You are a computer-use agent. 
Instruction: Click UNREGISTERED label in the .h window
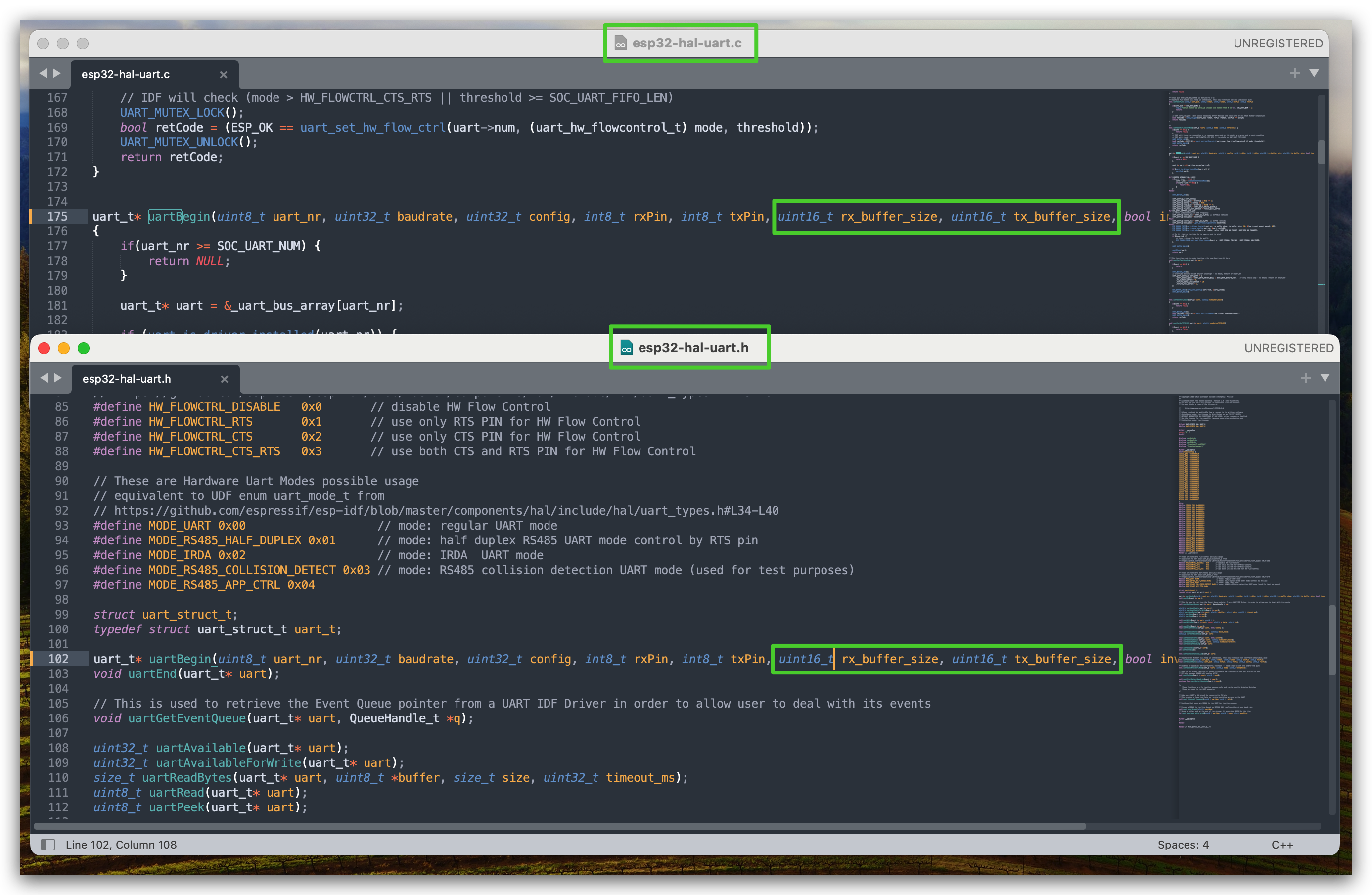pos(1289,348)
